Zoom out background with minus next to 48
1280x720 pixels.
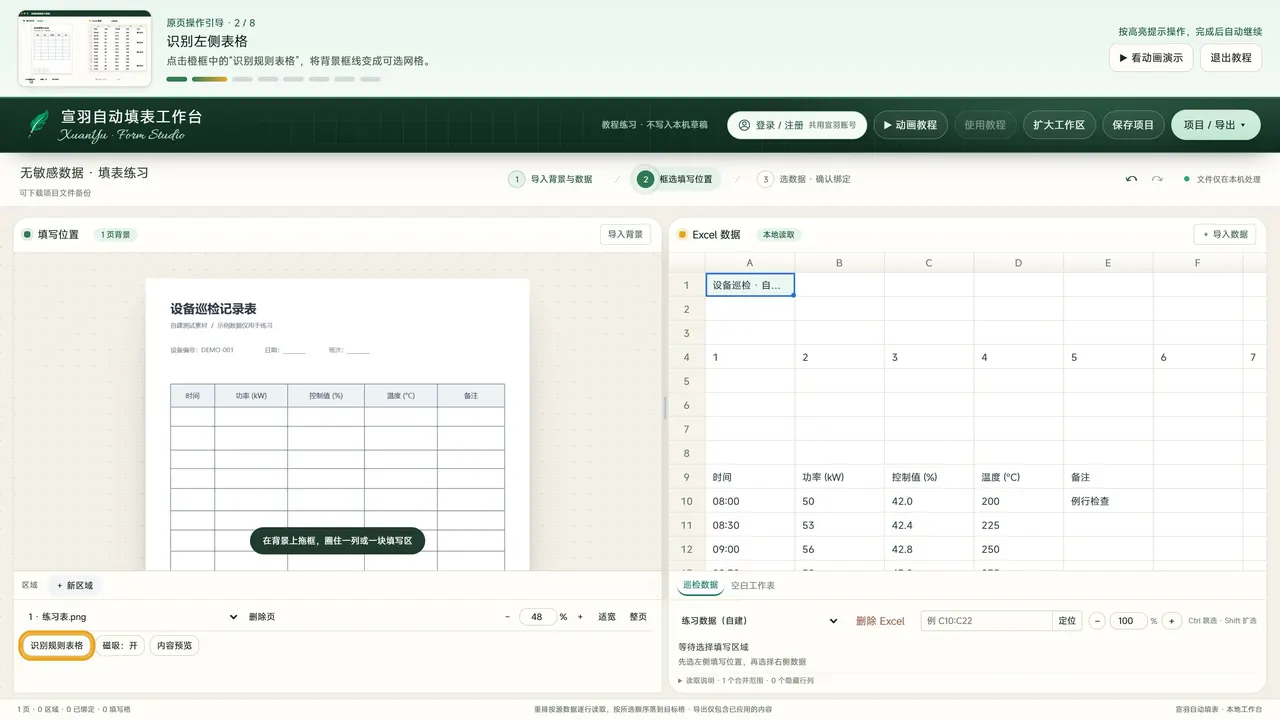point(507,617)
